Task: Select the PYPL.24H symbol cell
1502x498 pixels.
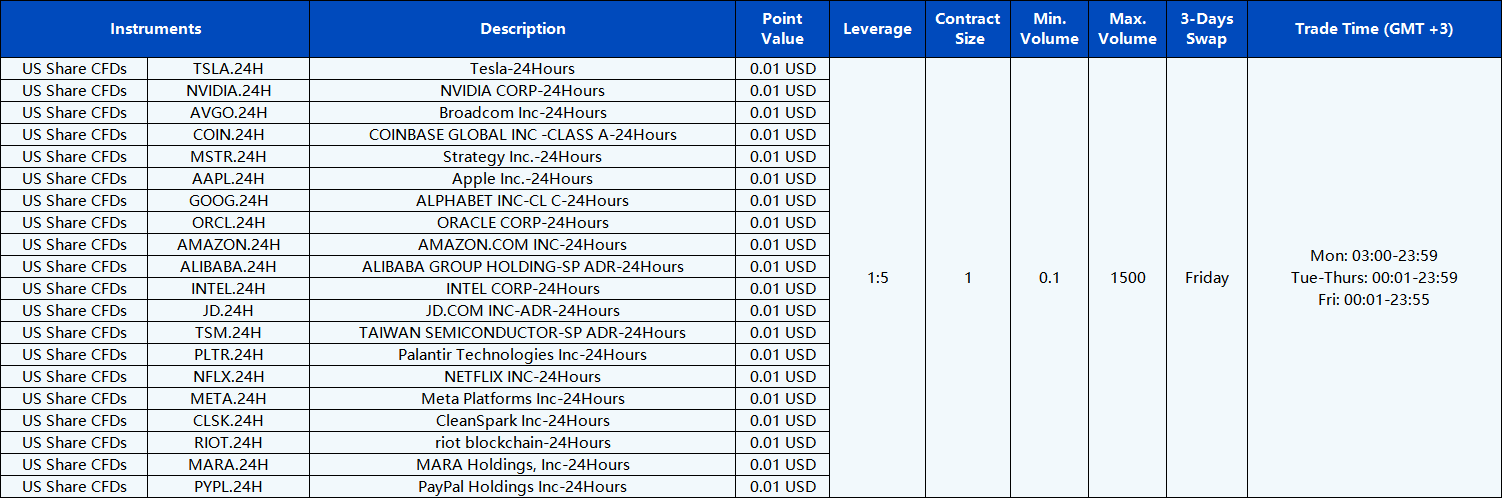Action: tap(228, 487)
